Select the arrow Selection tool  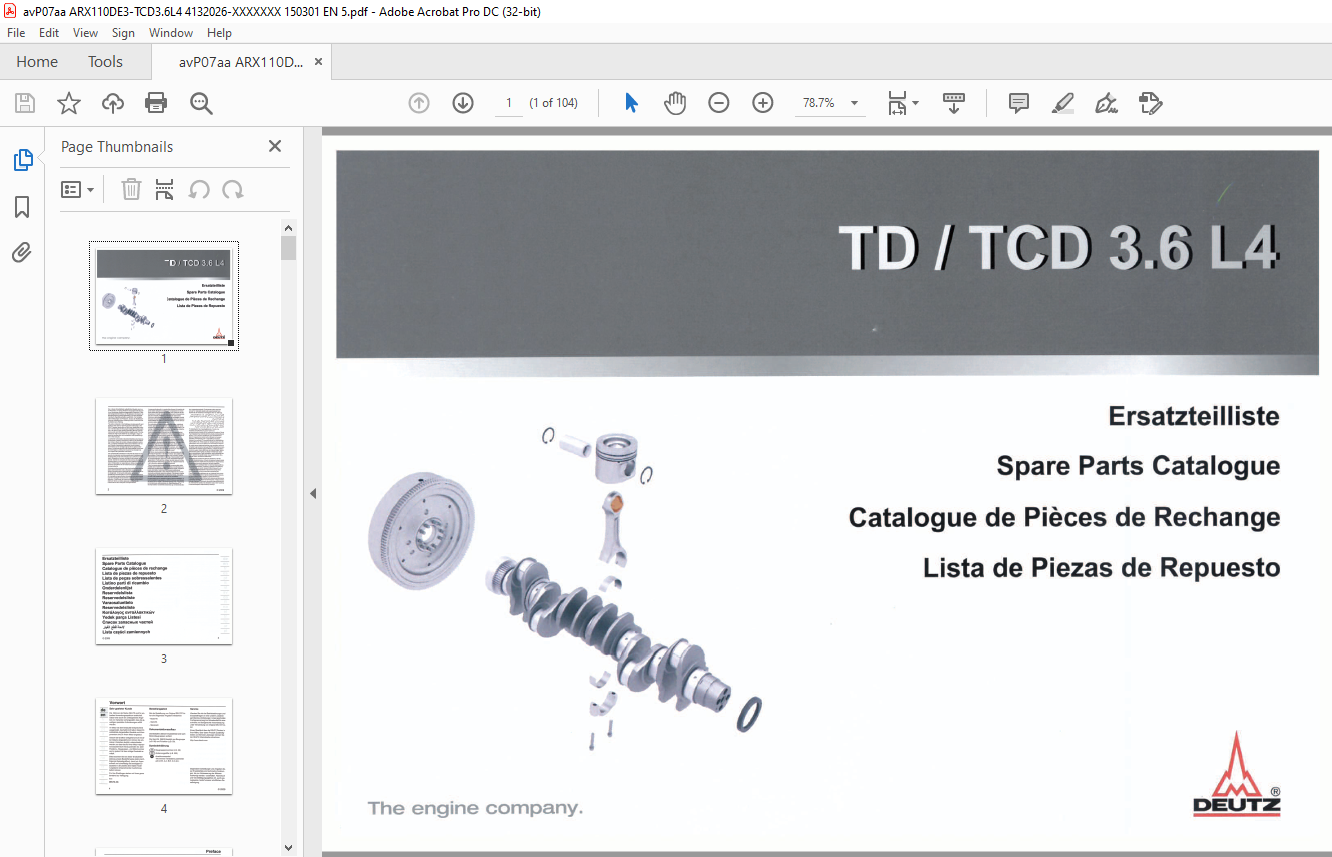pyautogui.click(x=631, y=103)
